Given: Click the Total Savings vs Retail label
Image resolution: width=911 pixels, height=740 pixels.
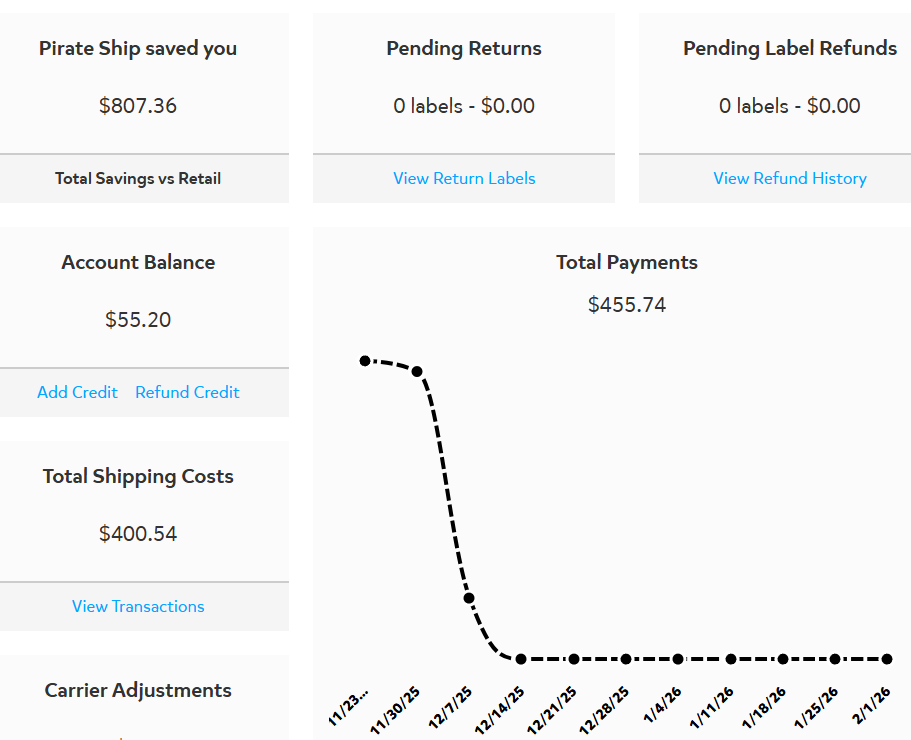Looking at the screenshot, I should 138,179.
